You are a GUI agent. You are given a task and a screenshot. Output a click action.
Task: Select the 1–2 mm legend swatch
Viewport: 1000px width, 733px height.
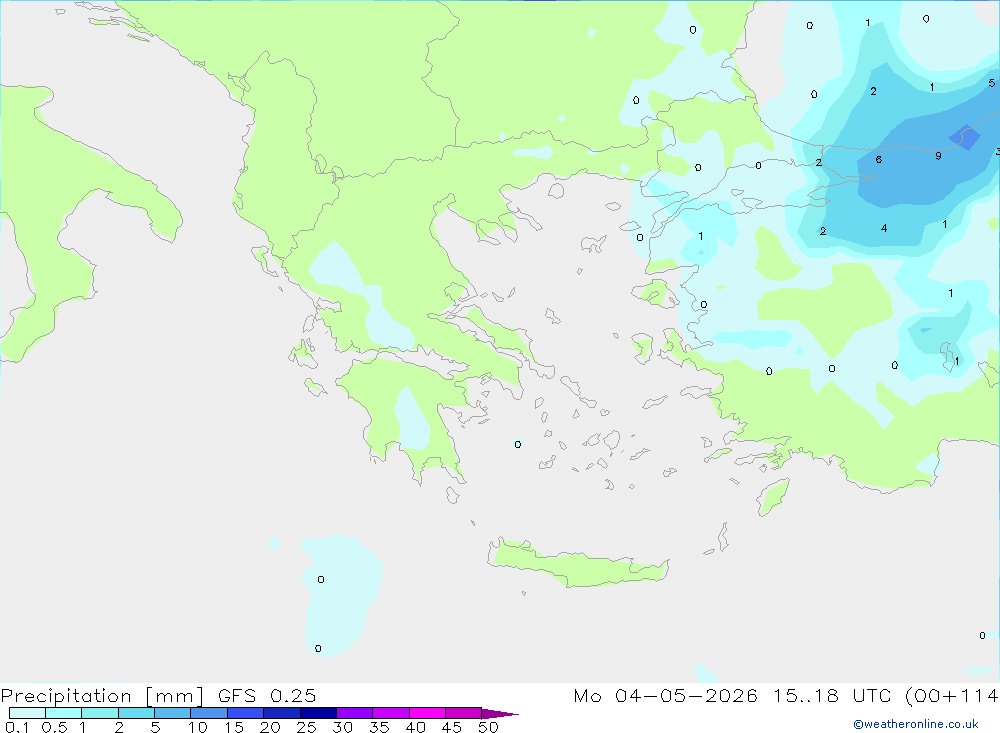point(100,713)
